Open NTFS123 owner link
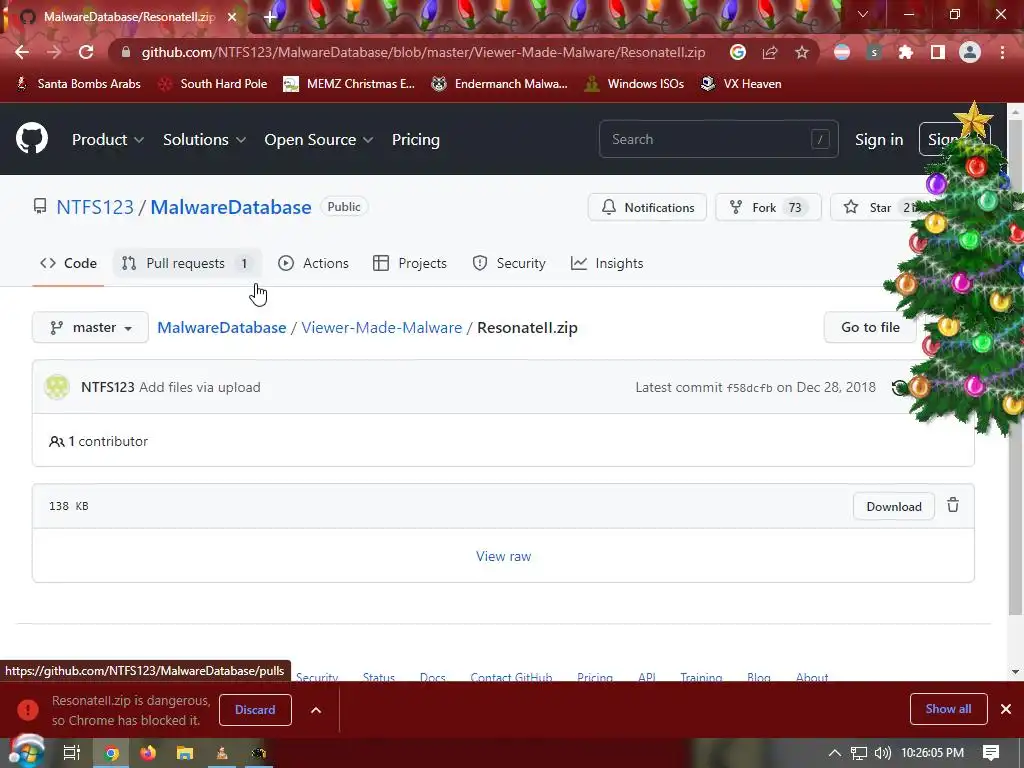 tap(95, 207)
